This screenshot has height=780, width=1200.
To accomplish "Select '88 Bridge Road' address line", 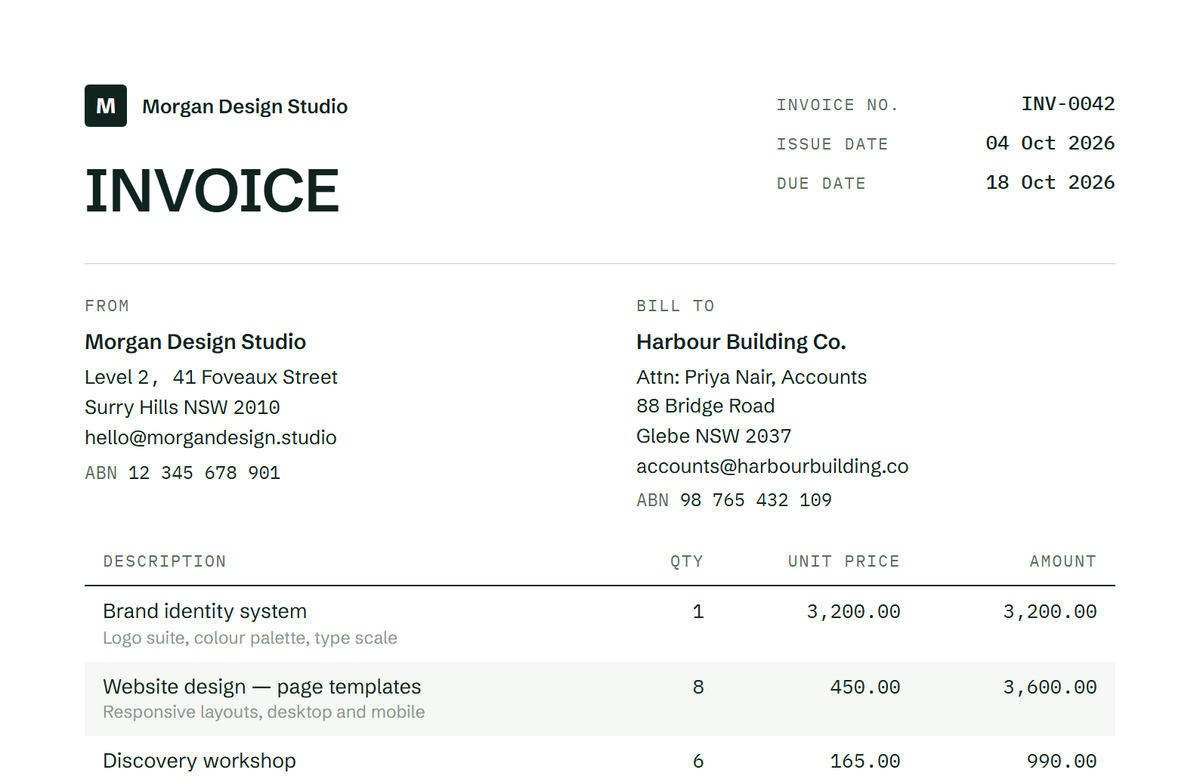I will [x=706, y=406].
